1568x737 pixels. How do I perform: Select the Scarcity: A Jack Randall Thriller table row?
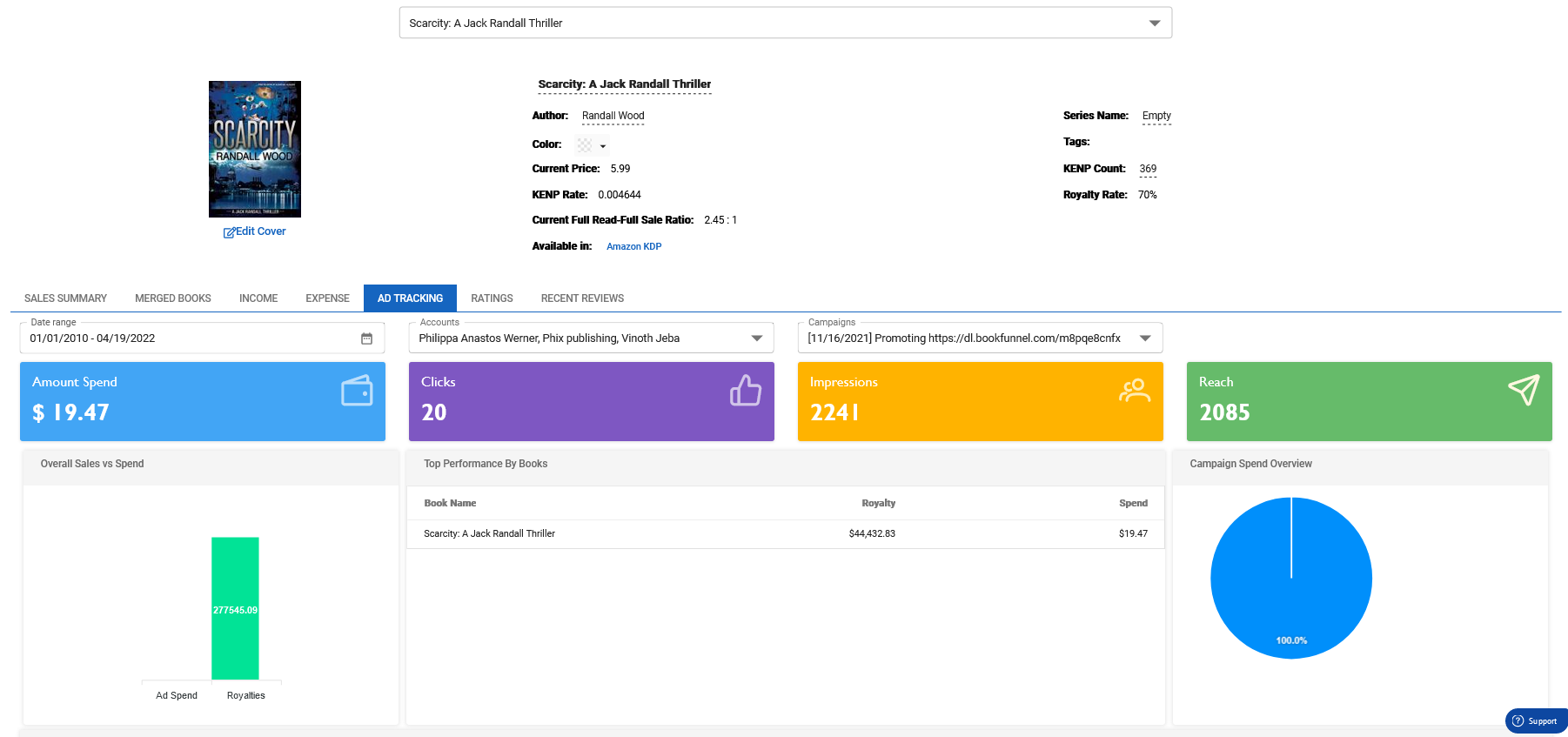pos(786,534)
